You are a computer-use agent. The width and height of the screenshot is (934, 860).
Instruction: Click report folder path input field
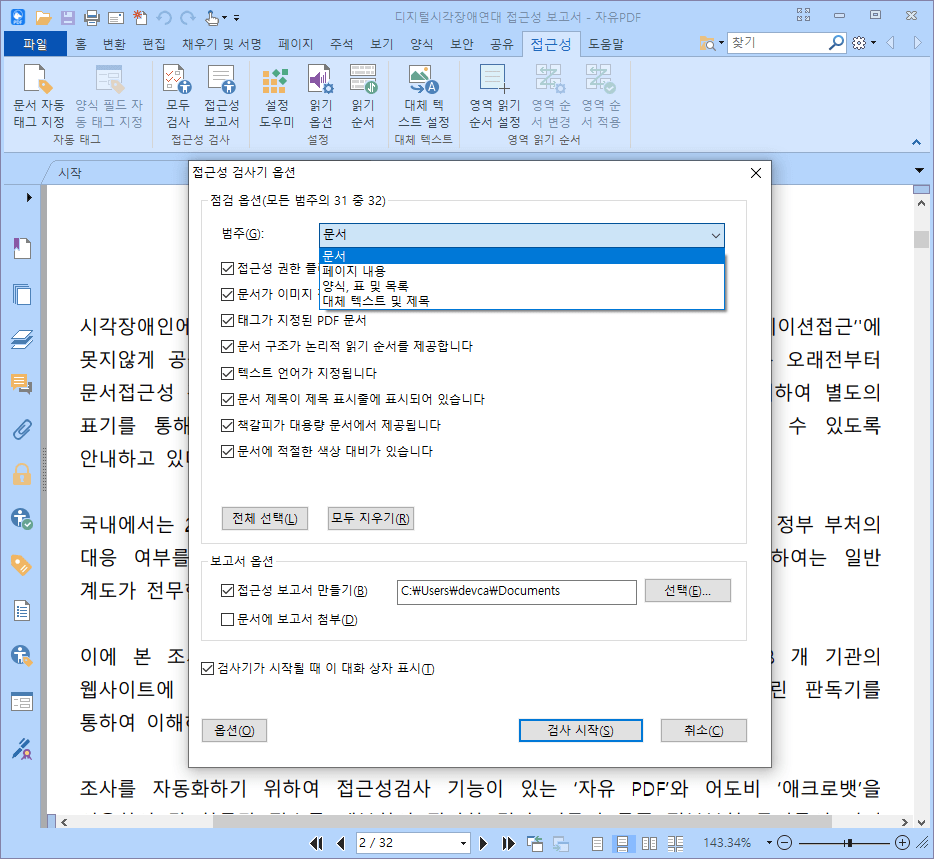[x=516, y=591]
